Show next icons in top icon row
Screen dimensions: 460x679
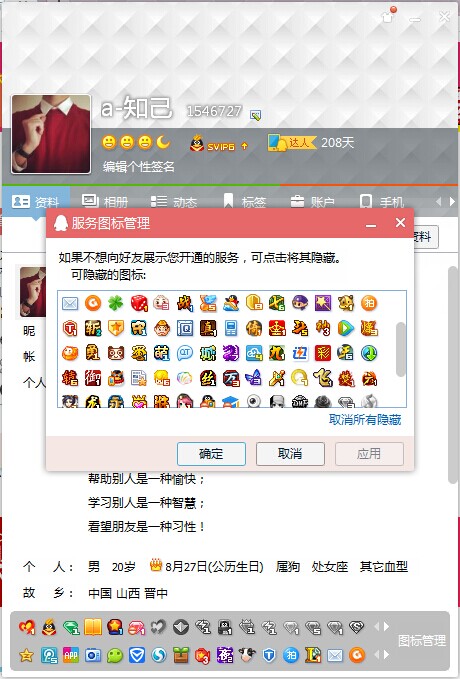(x=386, y=626)
